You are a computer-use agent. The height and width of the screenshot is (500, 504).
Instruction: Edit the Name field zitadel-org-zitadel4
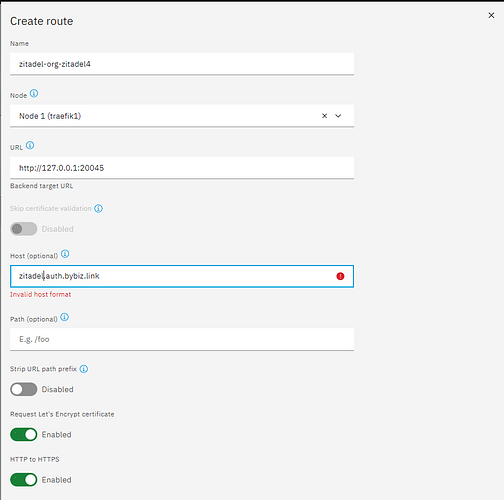(x=182, y=64)
